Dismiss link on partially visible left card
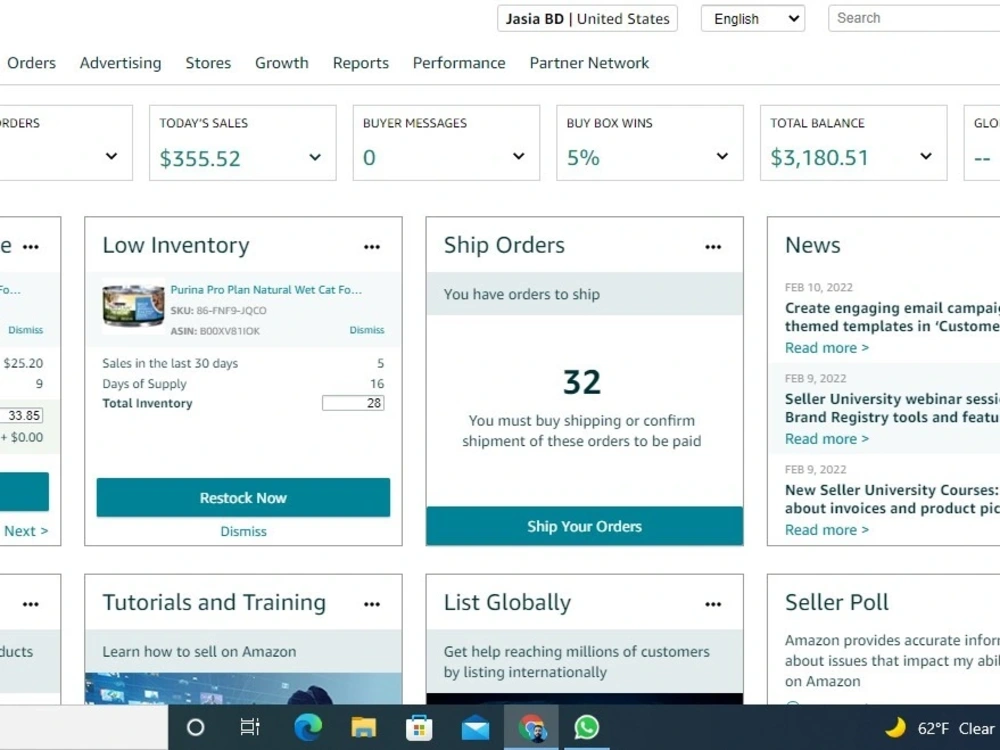The width and height of the screenshot is (1000, 750). pos(26,330)
